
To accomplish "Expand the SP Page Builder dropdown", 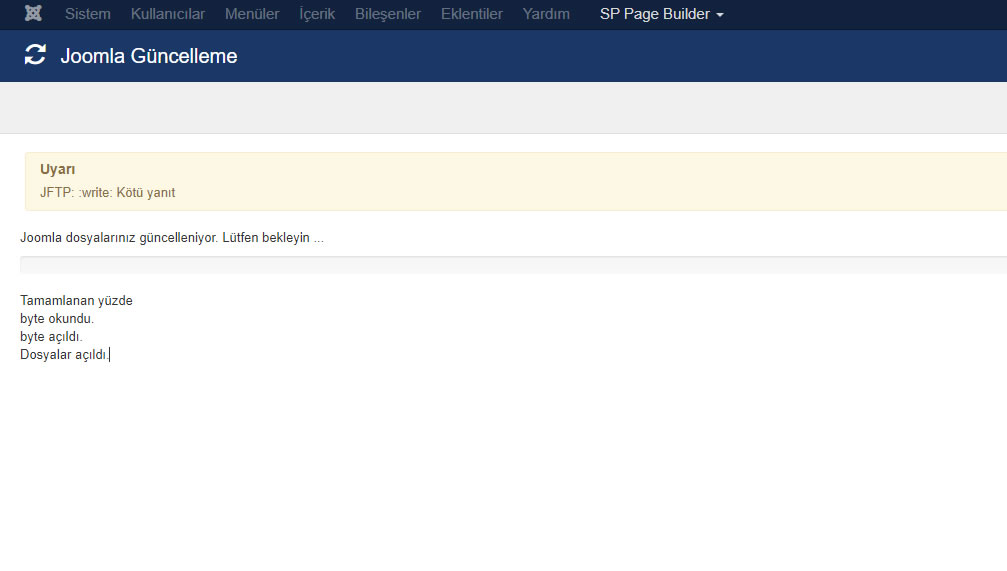I will (661, 14).
